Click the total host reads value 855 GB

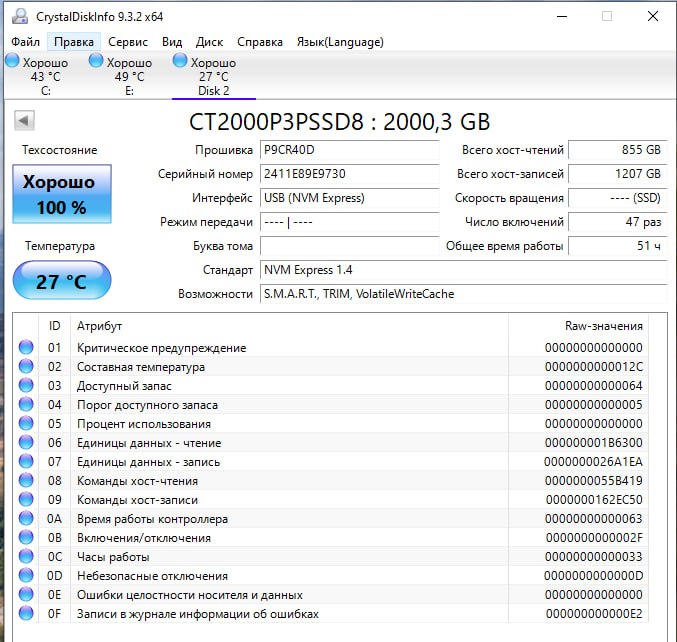click(x=618, y=150)
